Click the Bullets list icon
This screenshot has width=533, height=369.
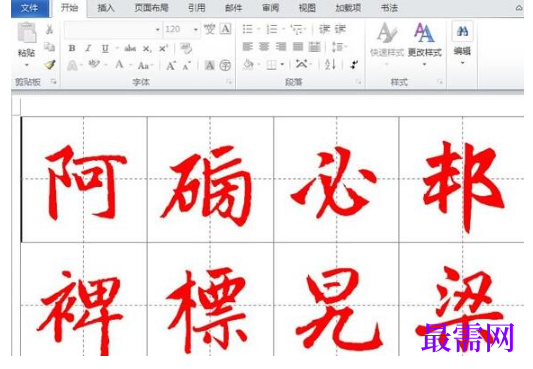(247, 29)
